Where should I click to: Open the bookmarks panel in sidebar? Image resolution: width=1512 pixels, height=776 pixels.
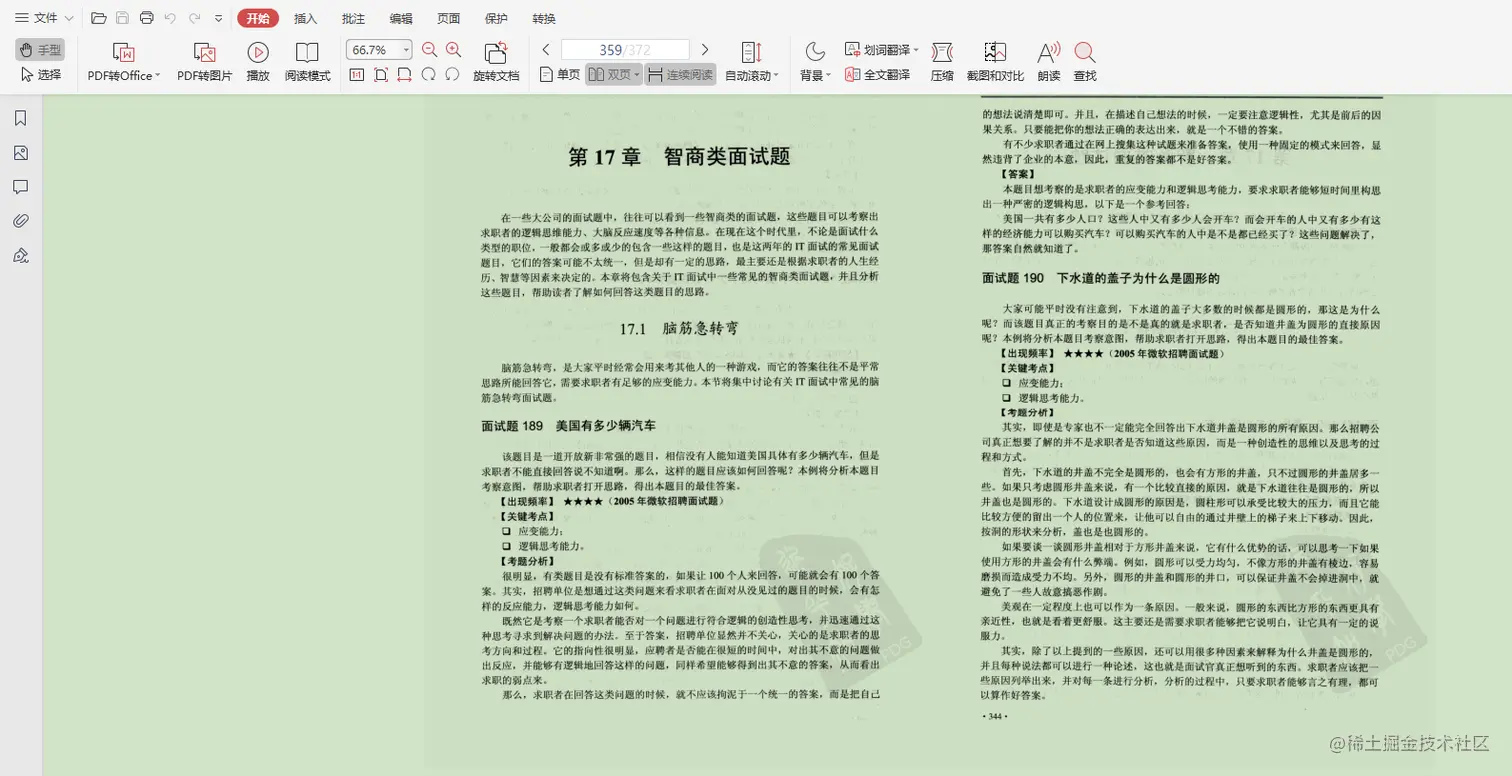[x=21, y=117]
